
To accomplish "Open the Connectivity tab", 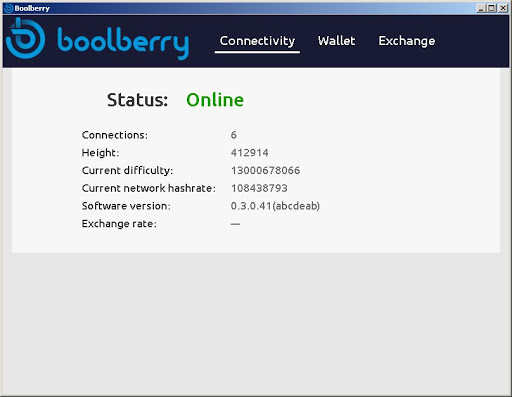I will point(257,41).
